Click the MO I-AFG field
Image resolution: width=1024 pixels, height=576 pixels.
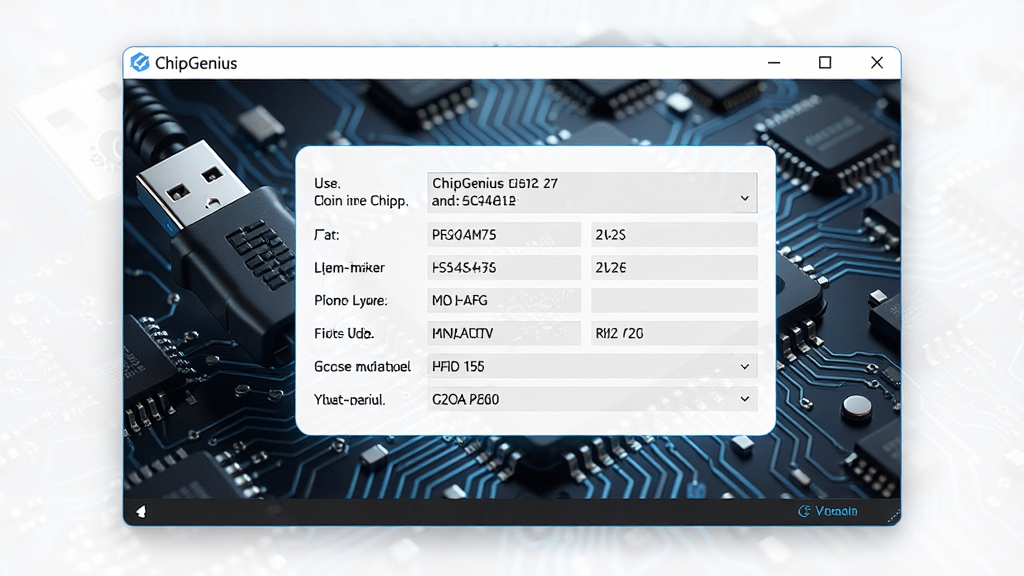pyautogui.click(x=504, y=300)
